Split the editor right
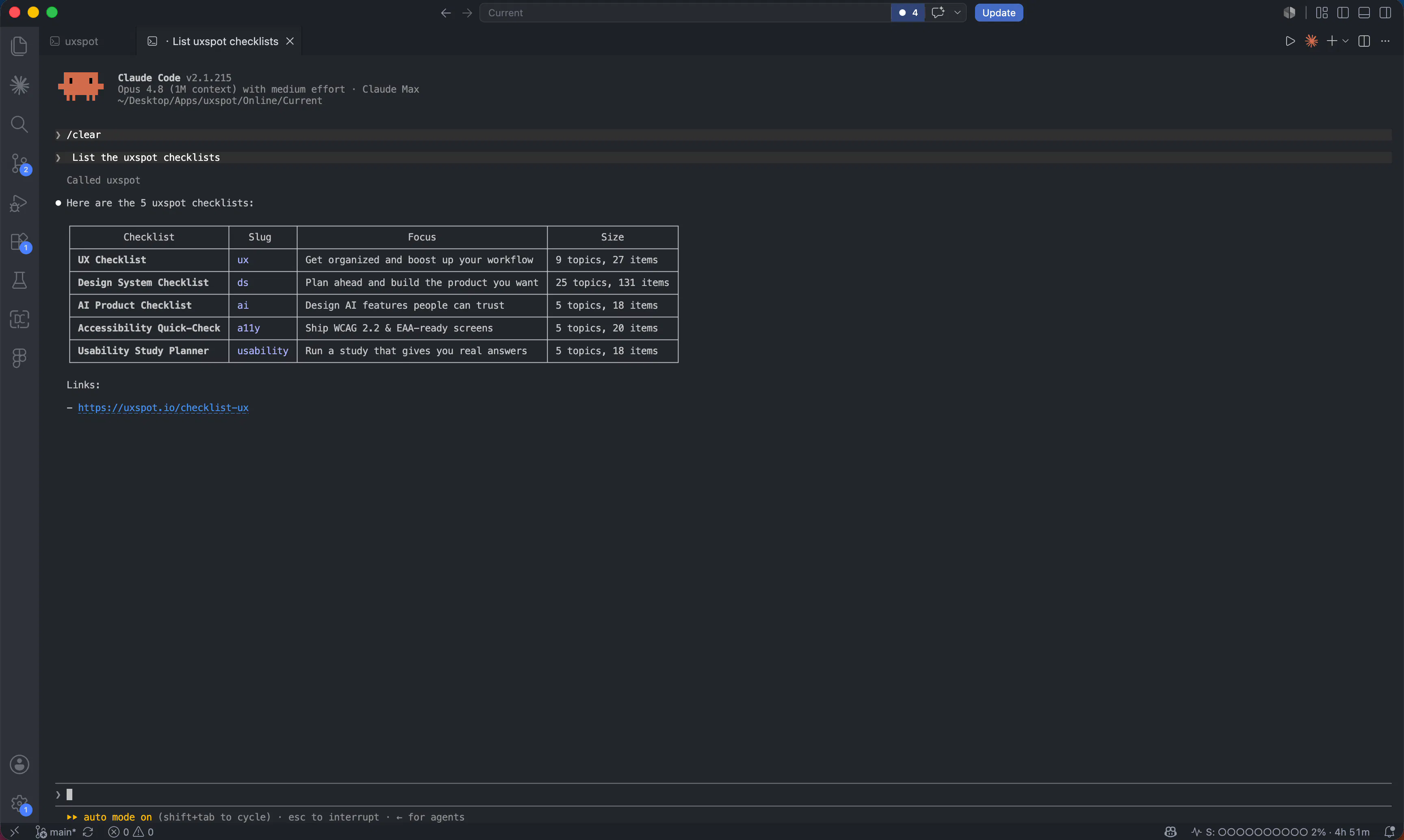Screen dimensions: 1404x840 click(1364, 41)
